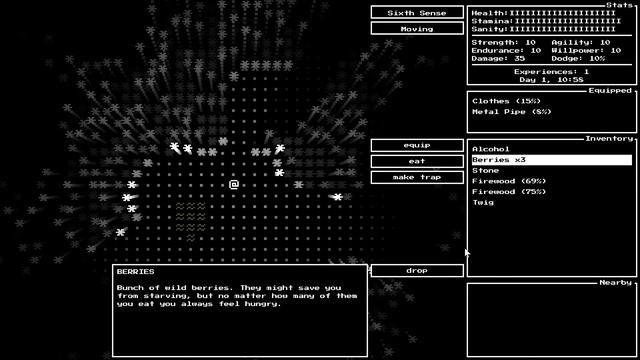Click the Health bar in Stats
This screenshot has width=640, height=360.
pos(543,13)
